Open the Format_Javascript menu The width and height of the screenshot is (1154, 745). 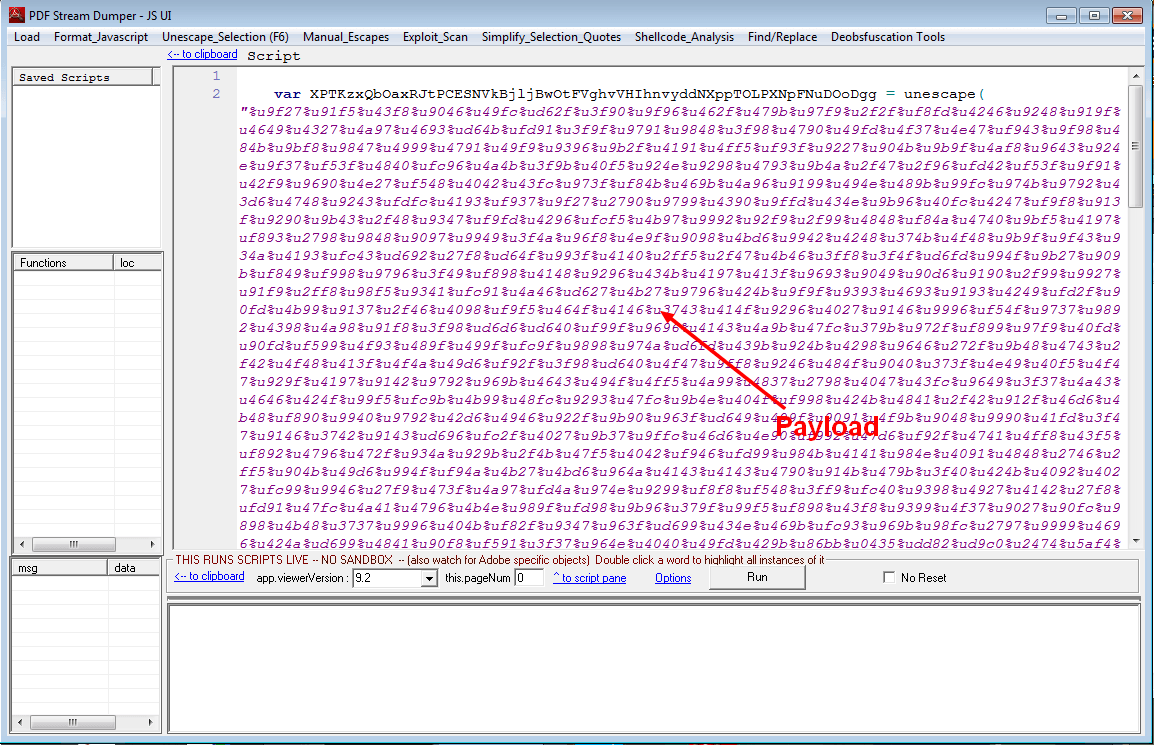pyautogui.click(x=101, y=37)
